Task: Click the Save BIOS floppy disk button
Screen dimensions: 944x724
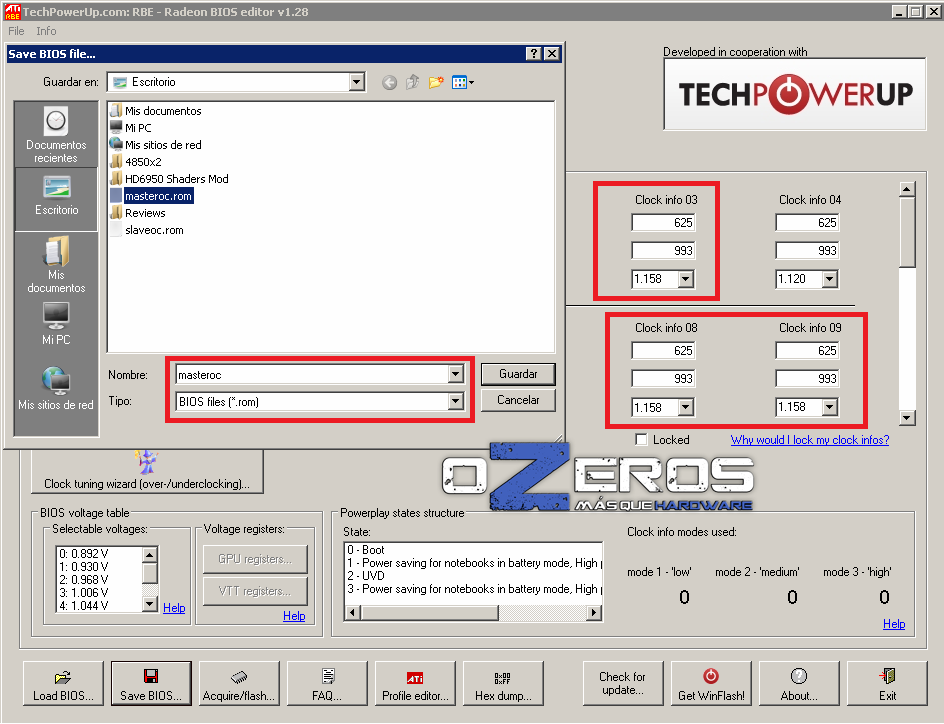Action: [x=151, y=683]
